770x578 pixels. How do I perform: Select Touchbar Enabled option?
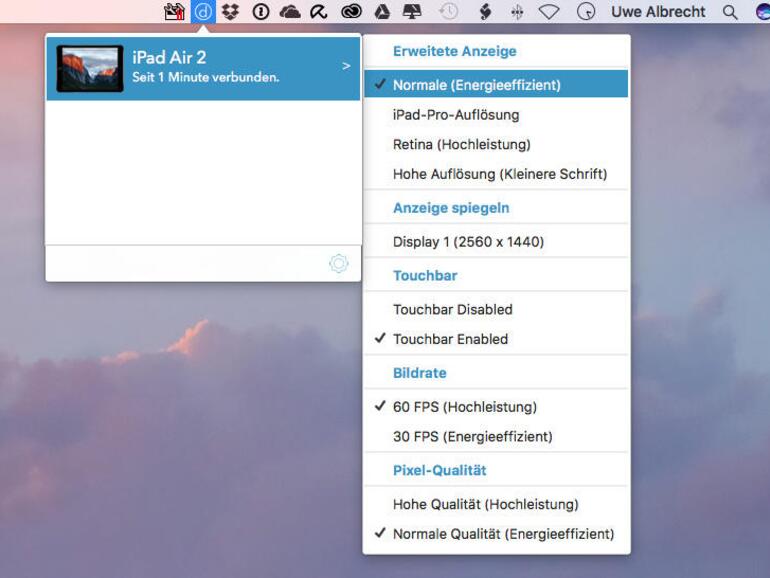(496, 339)
